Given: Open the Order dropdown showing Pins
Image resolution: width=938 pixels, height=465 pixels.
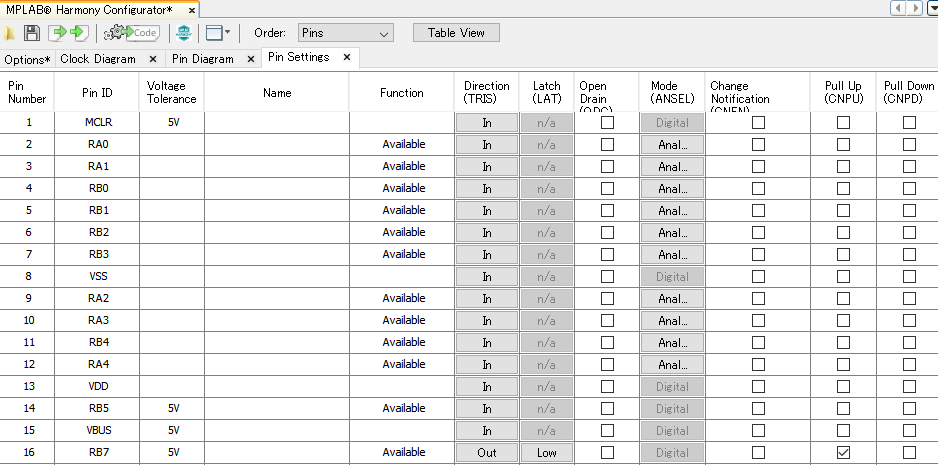Looking at the screenshot, I should pos(345,33).
